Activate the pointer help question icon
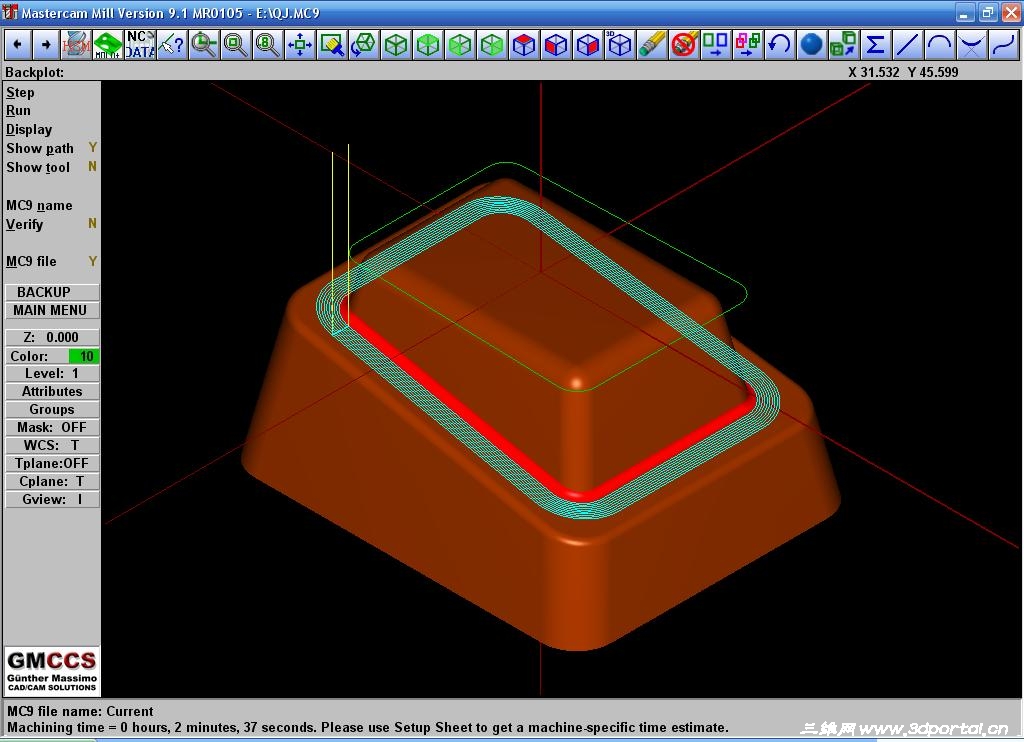 (172, 44)
